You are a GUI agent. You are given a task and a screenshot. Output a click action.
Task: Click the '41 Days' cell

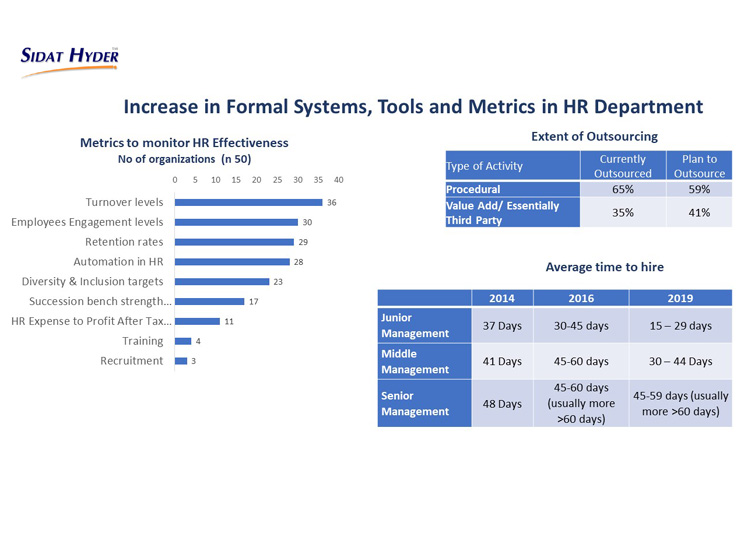click(502, 362)
